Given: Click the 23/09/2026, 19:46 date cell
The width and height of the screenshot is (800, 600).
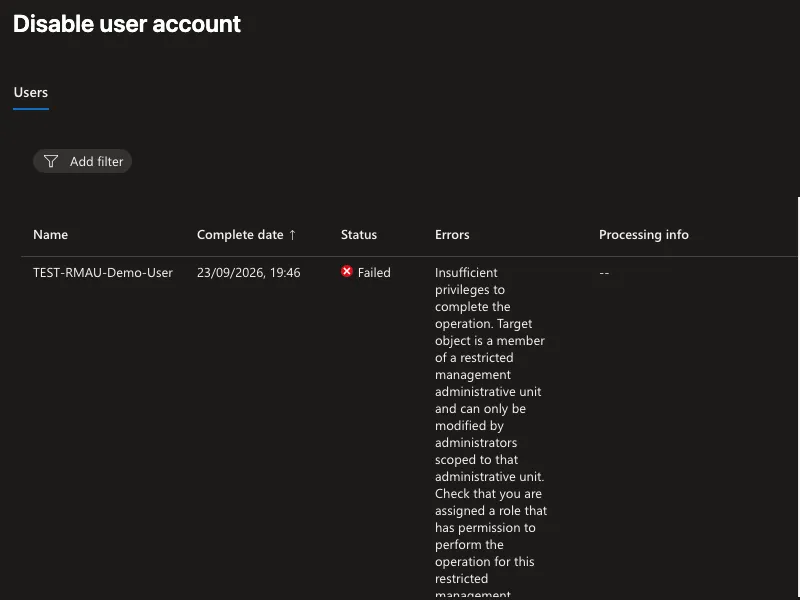Looking at the screenshot, I should click(x=248, y=272).
